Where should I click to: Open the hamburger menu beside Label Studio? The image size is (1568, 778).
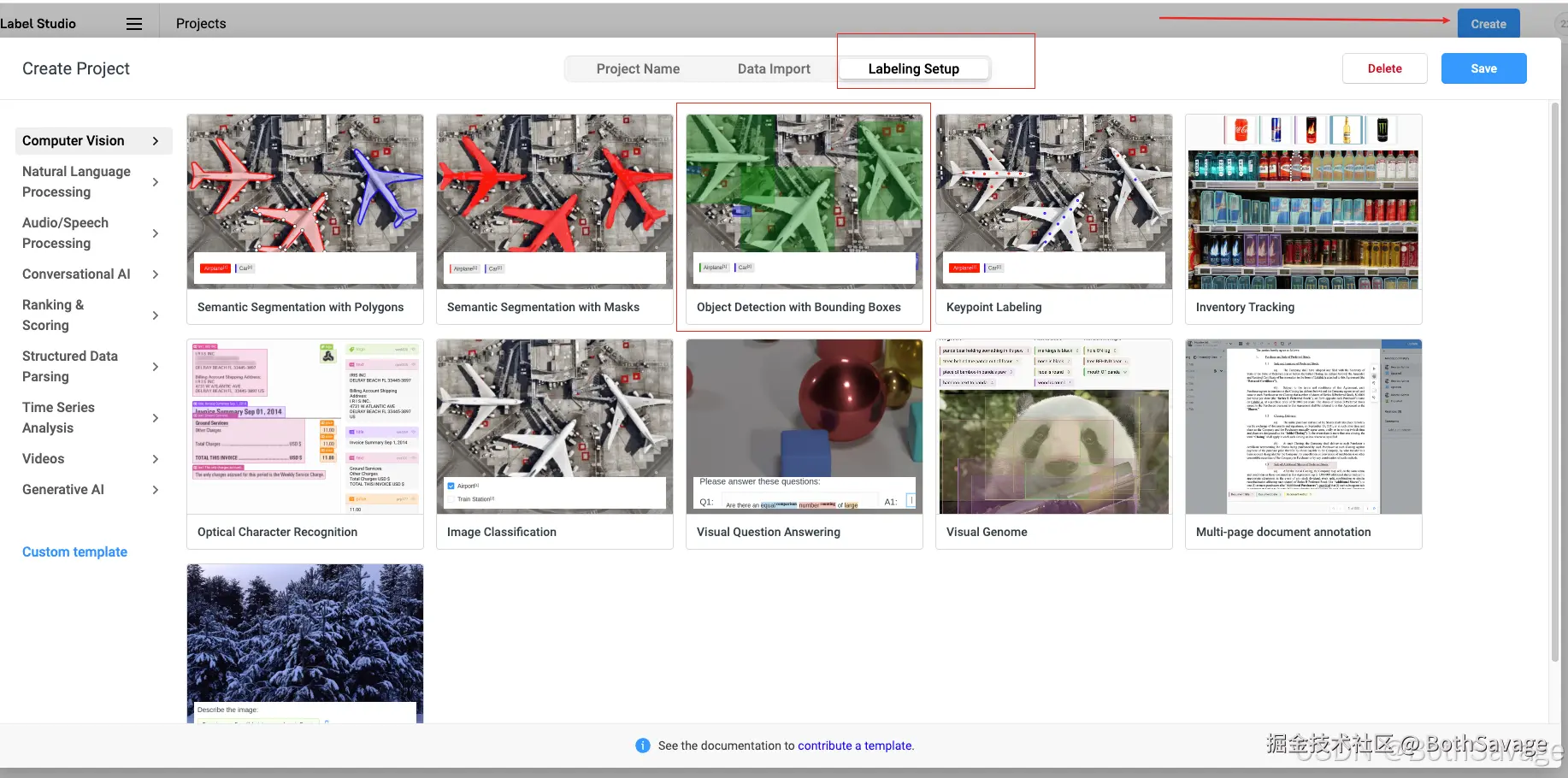tap(134, 24)
